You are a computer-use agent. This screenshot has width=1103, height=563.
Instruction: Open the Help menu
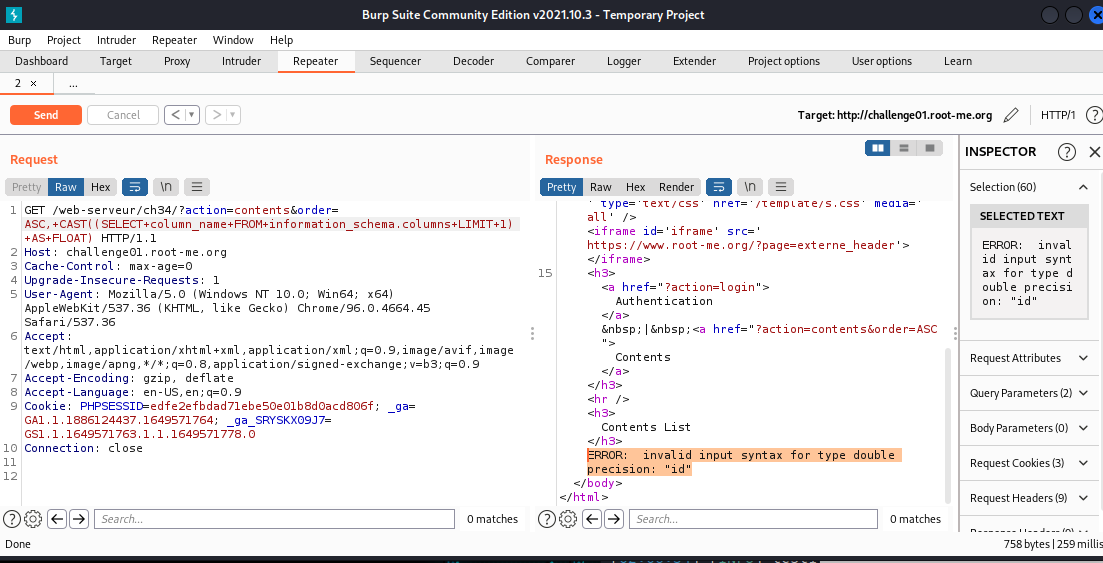[281, 40]
